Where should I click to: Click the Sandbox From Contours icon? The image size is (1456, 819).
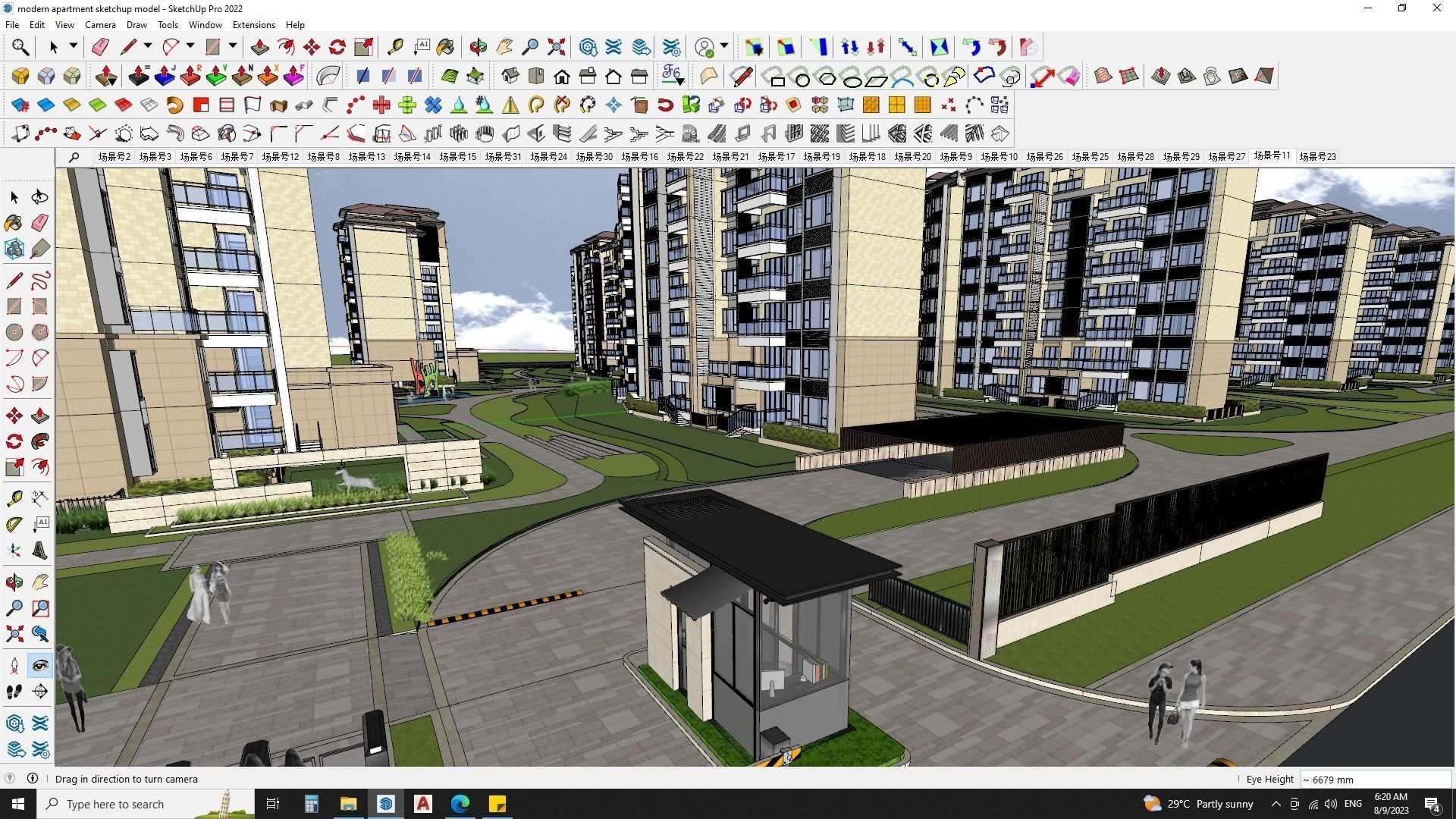(1103, 76)
